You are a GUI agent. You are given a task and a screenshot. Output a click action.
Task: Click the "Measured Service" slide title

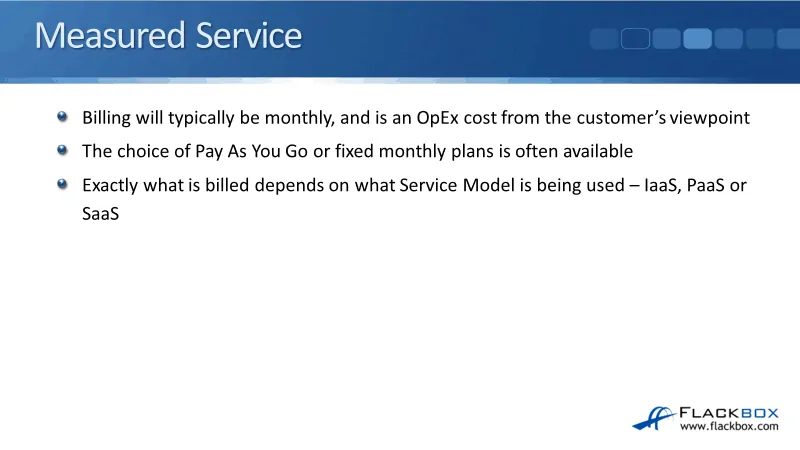pos(168,36)
